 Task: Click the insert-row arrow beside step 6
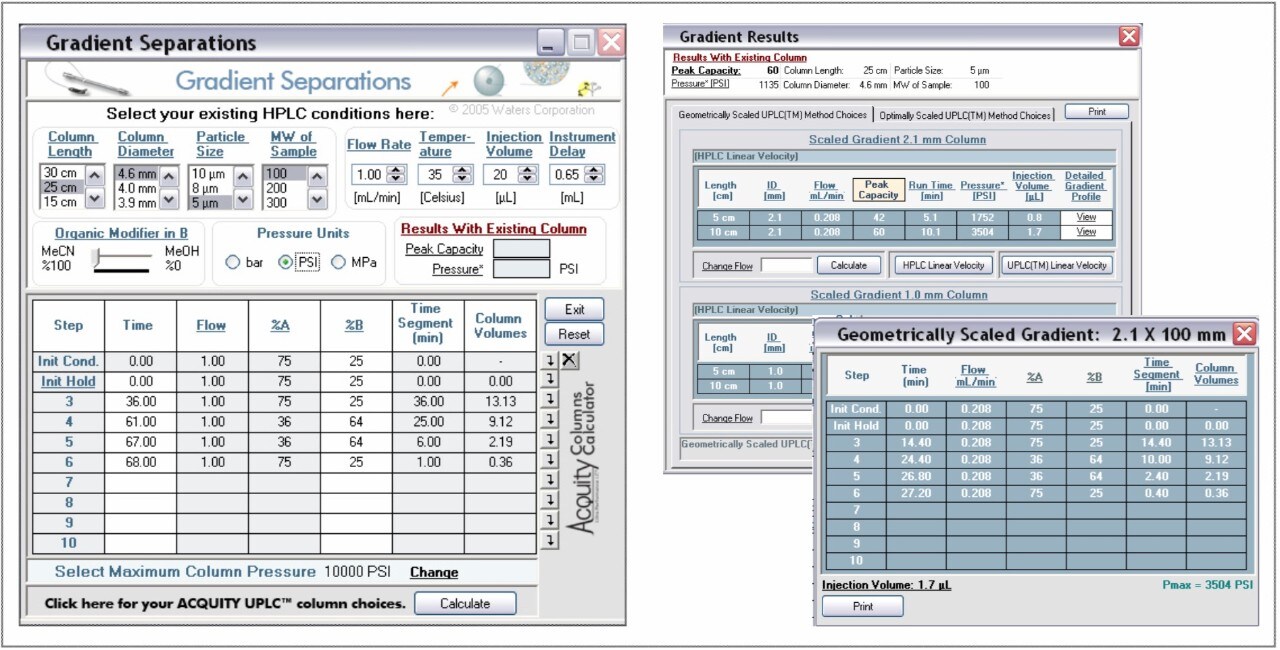point(550,460)
